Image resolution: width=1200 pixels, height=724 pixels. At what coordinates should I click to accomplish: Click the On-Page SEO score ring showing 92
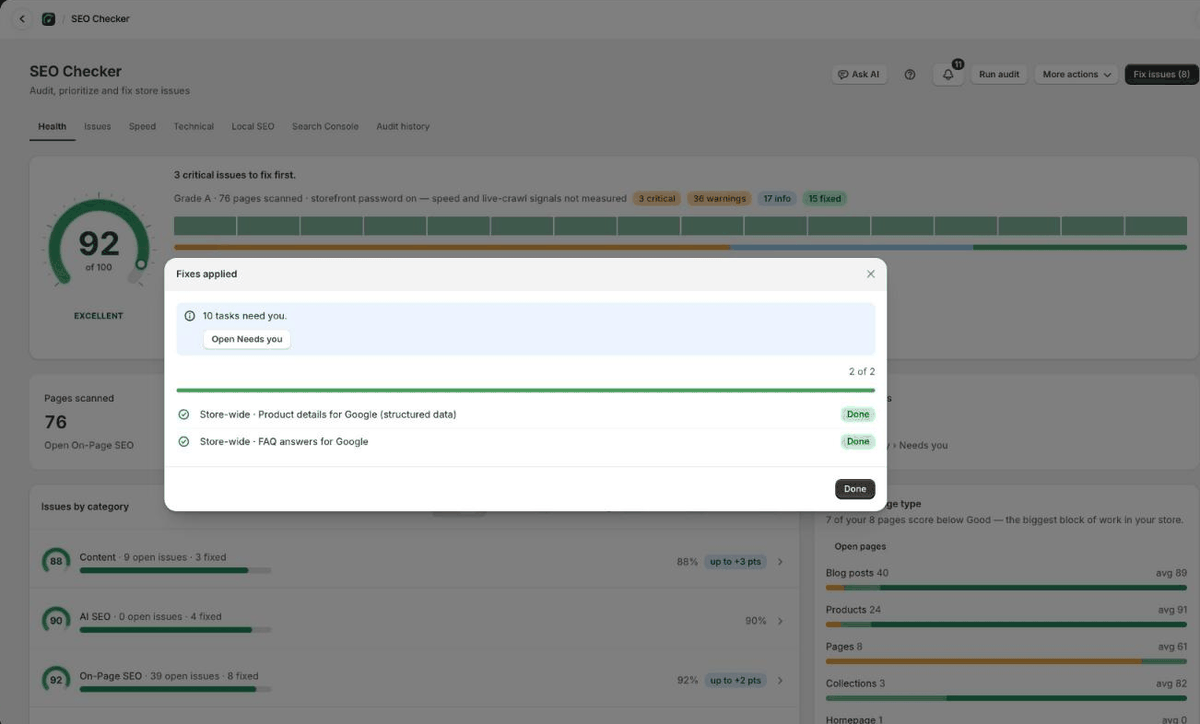pyautogui.click(x=56, y=680)
